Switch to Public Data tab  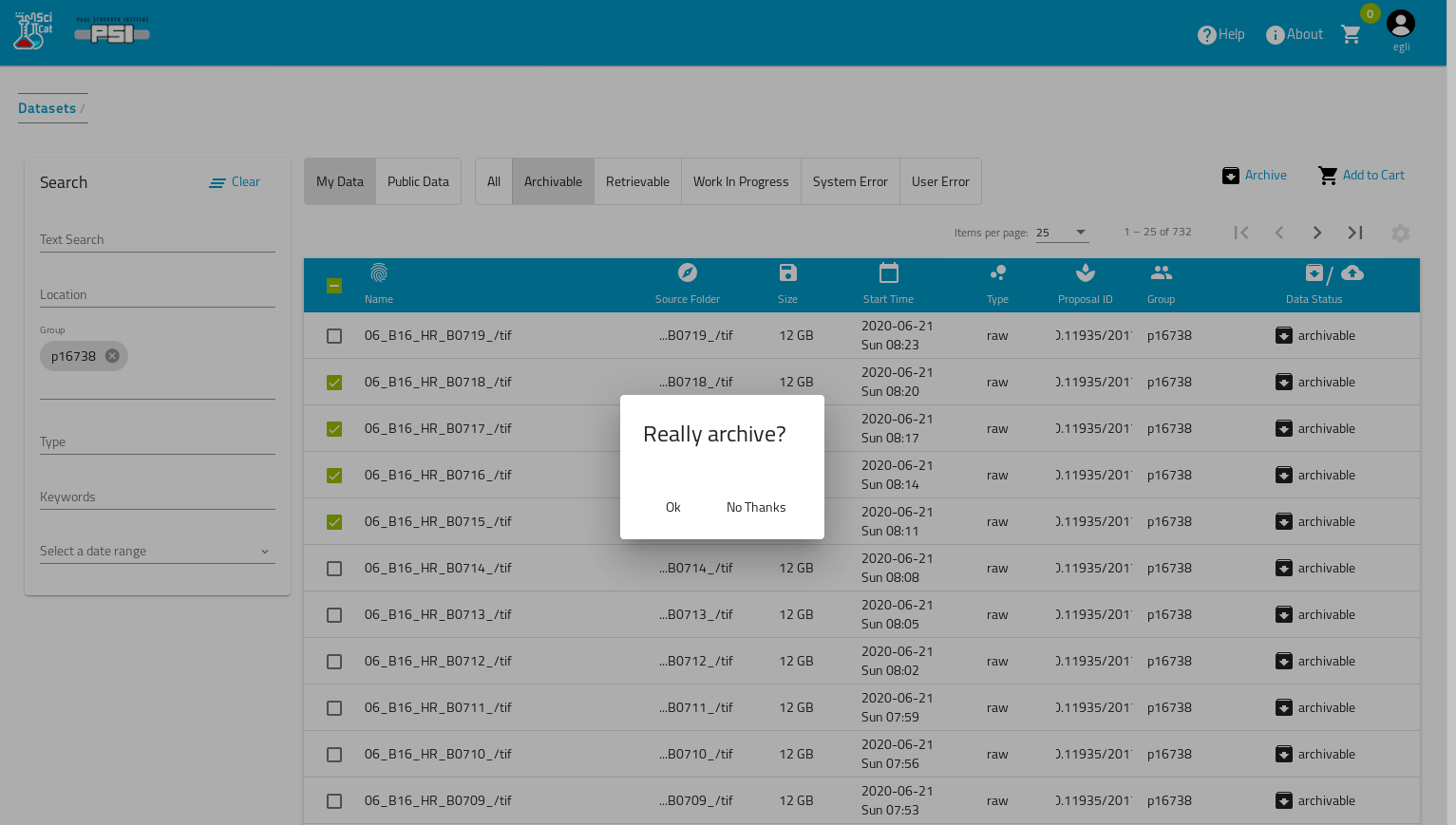[418, 181]
